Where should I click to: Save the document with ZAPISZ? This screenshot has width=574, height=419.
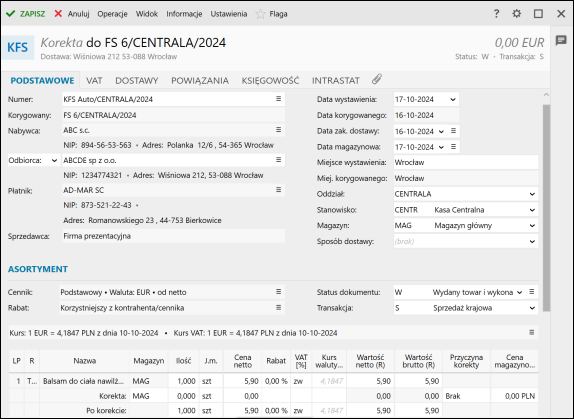point(26,14)
